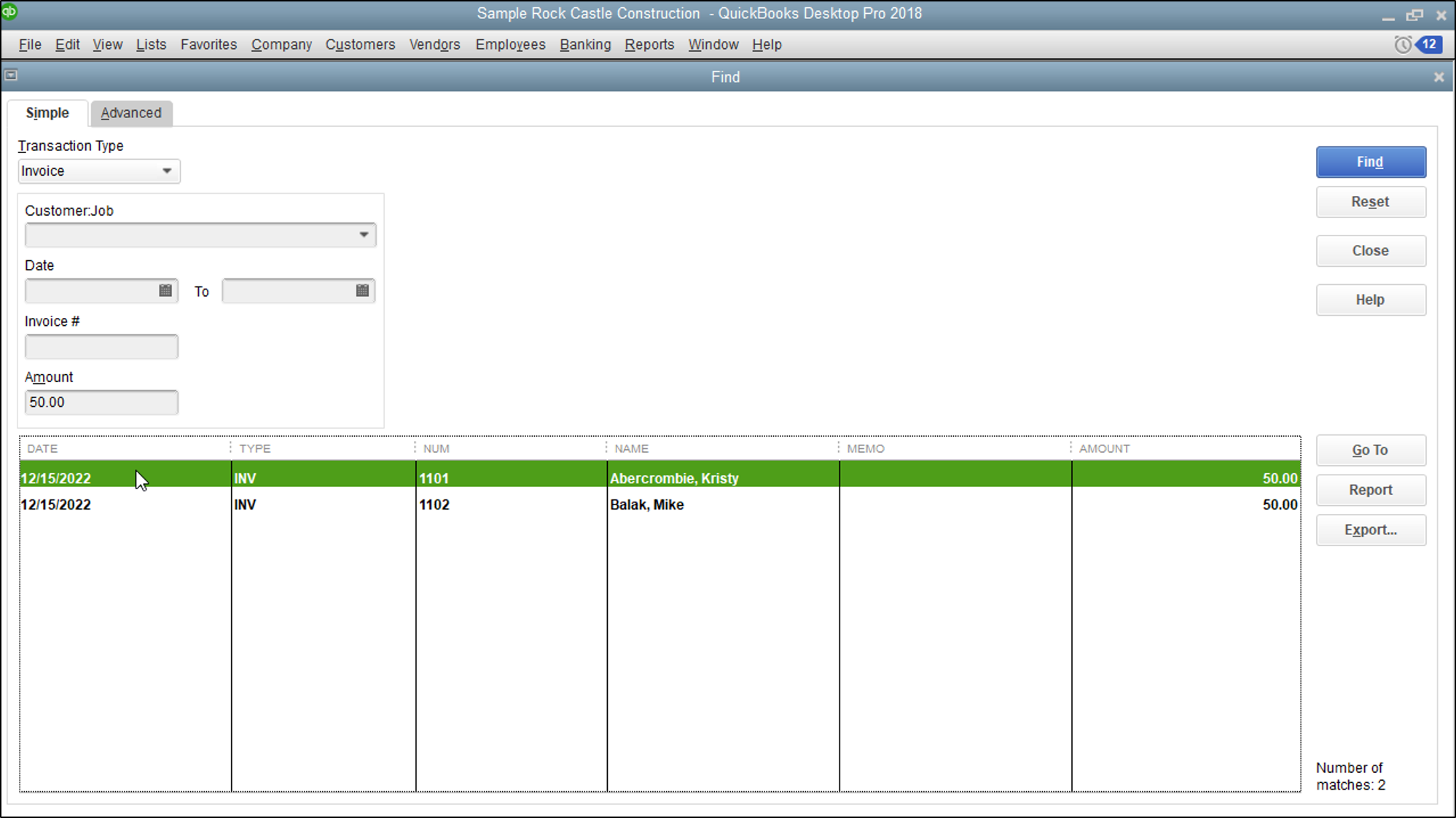Open the Lists menu
The image size is (1456, 818).
[x=151, y=44]
